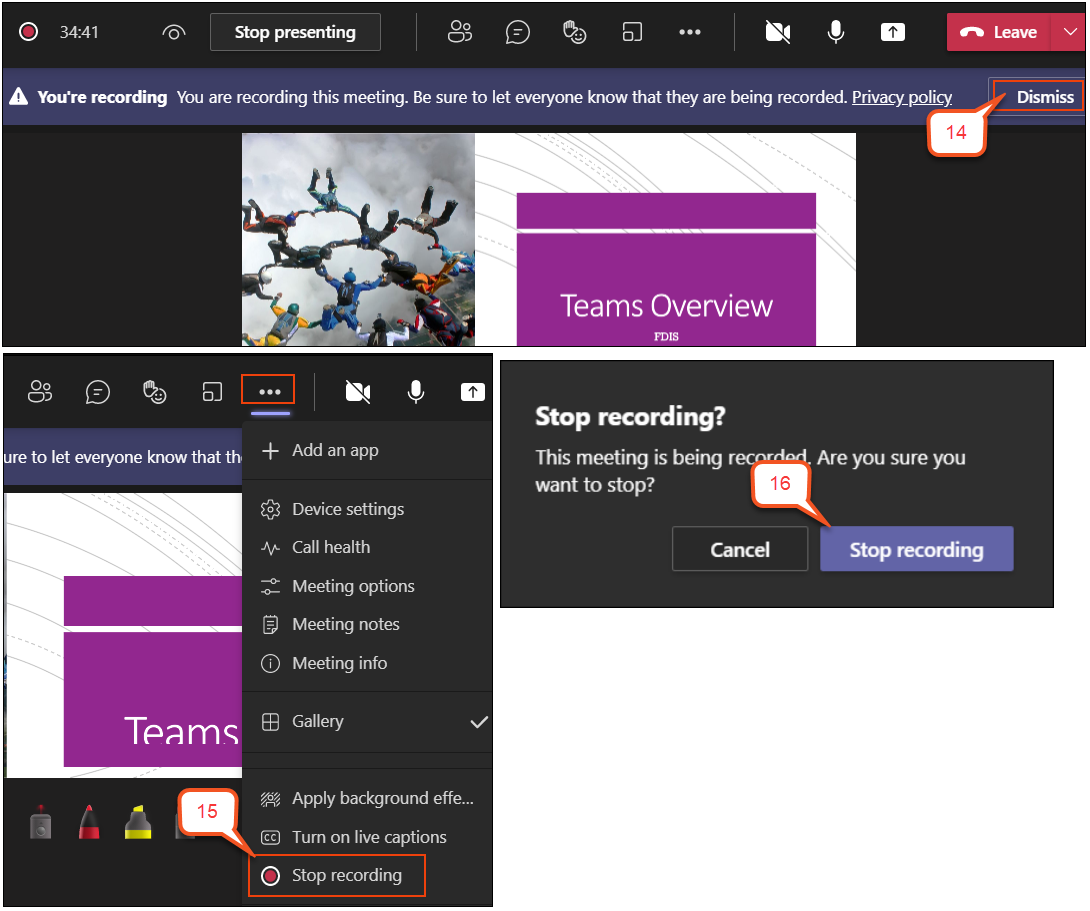Screen dimensions: 1090x911
Task: Open chat in the toolbar with Leave button
Action: pos(517,32)
